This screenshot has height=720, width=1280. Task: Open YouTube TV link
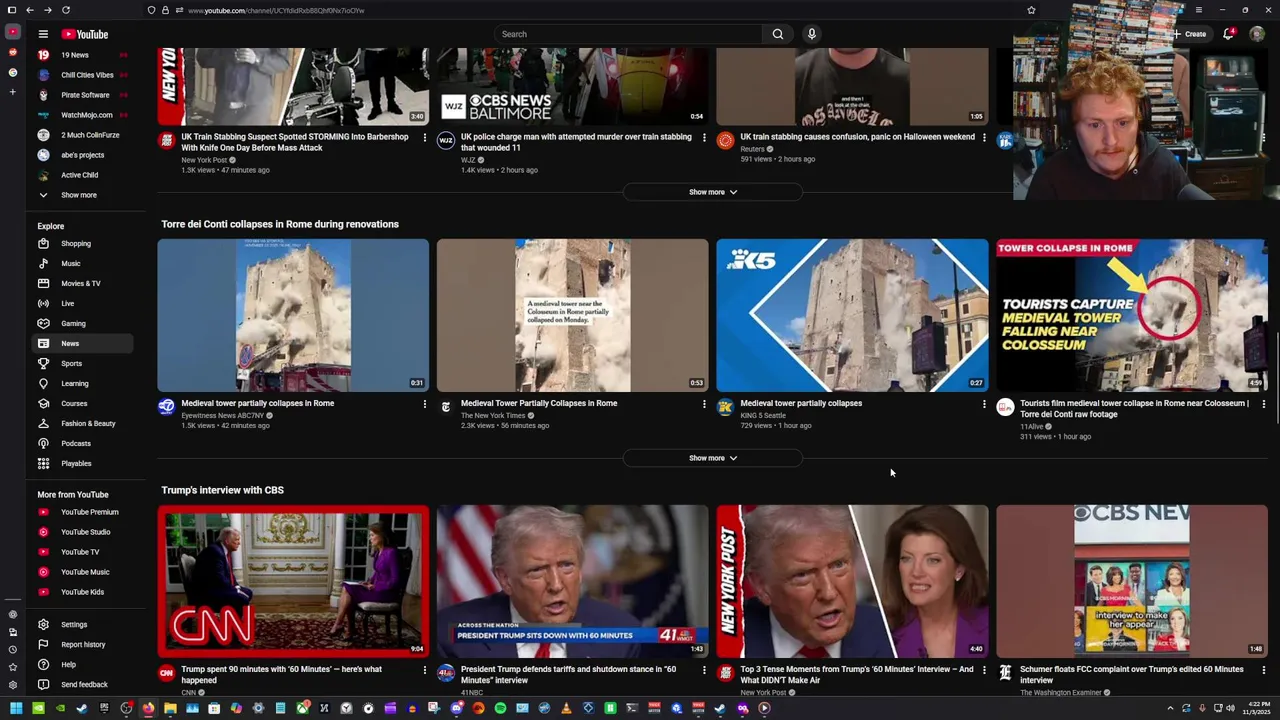(x=82, y=552)
